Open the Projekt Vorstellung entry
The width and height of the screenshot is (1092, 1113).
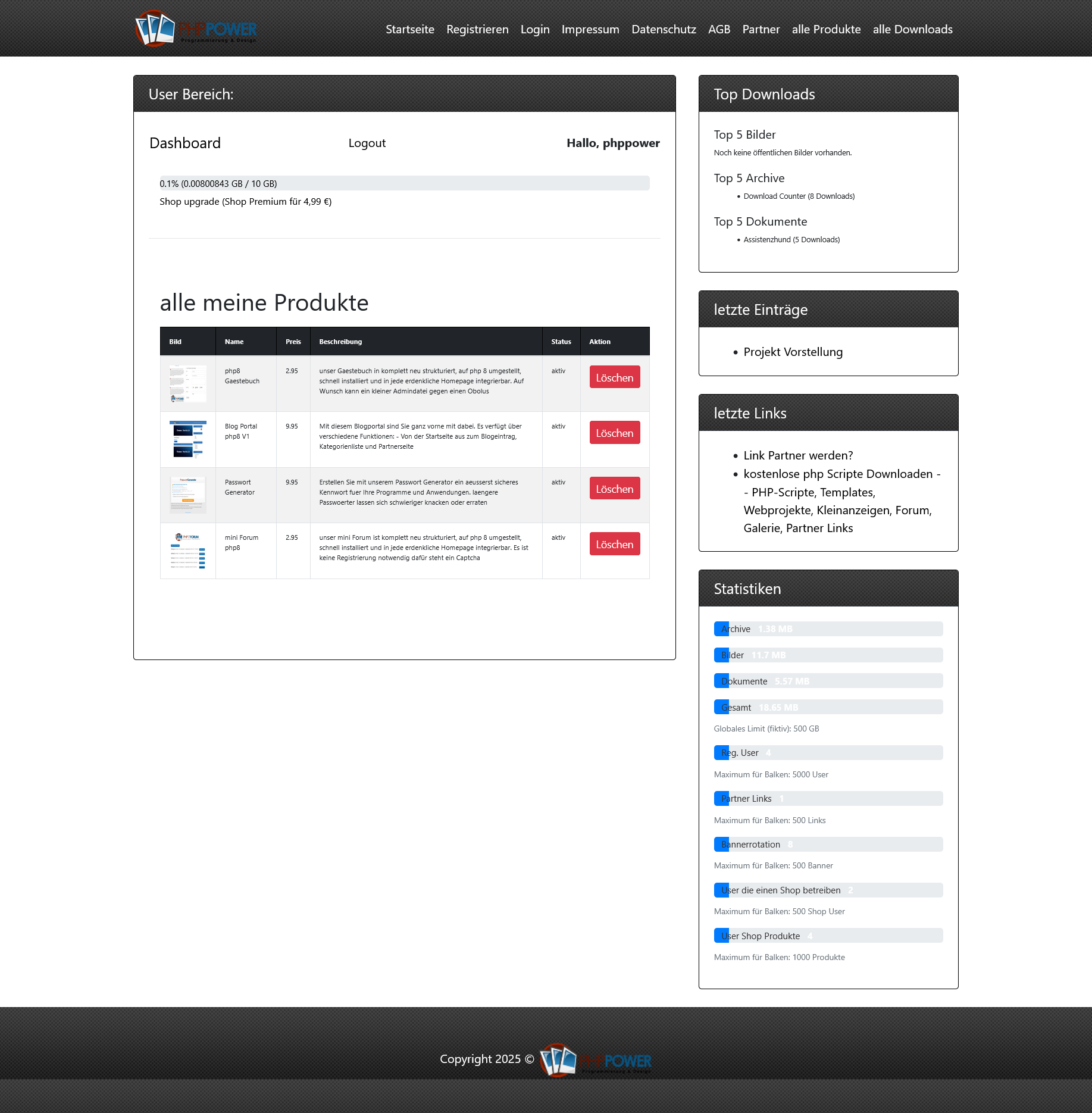[x=793, y=352]
